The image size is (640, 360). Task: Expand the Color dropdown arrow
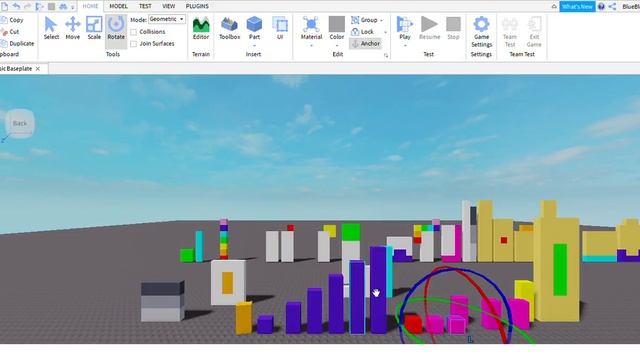(337, 45)
